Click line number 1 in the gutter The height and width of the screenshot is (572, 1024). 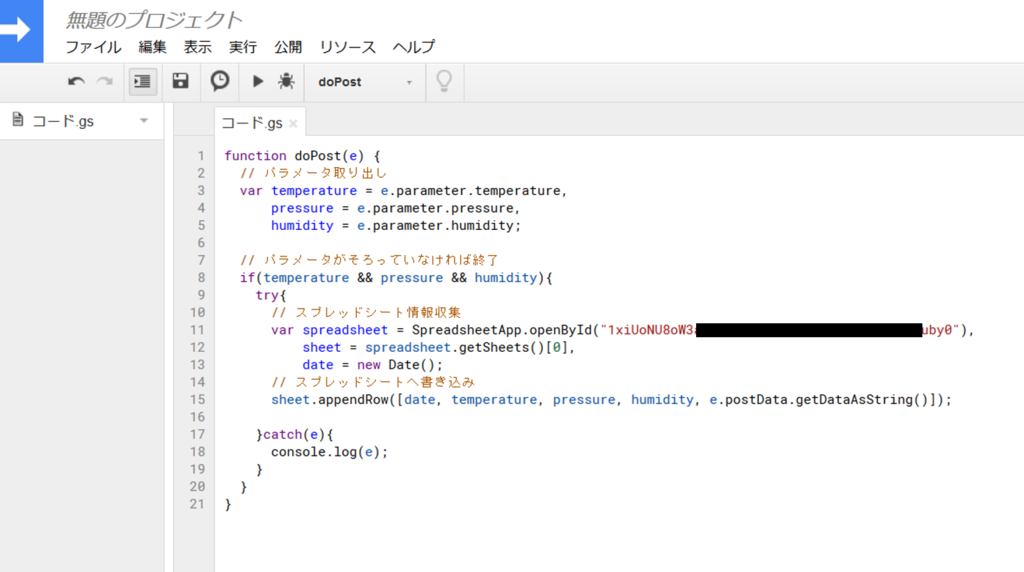pos(201,156)
